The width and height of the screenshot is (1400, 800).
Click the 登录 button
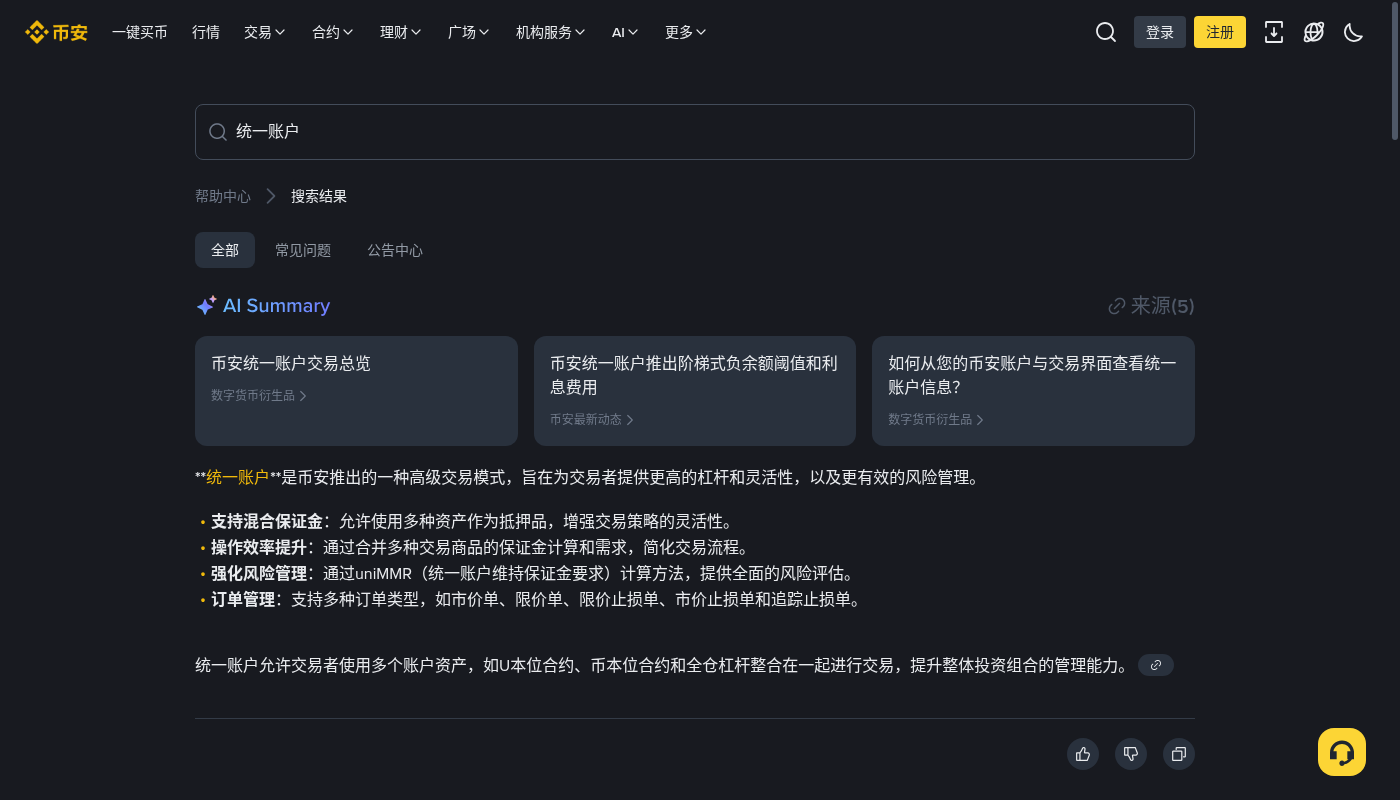pos(1160,32)
